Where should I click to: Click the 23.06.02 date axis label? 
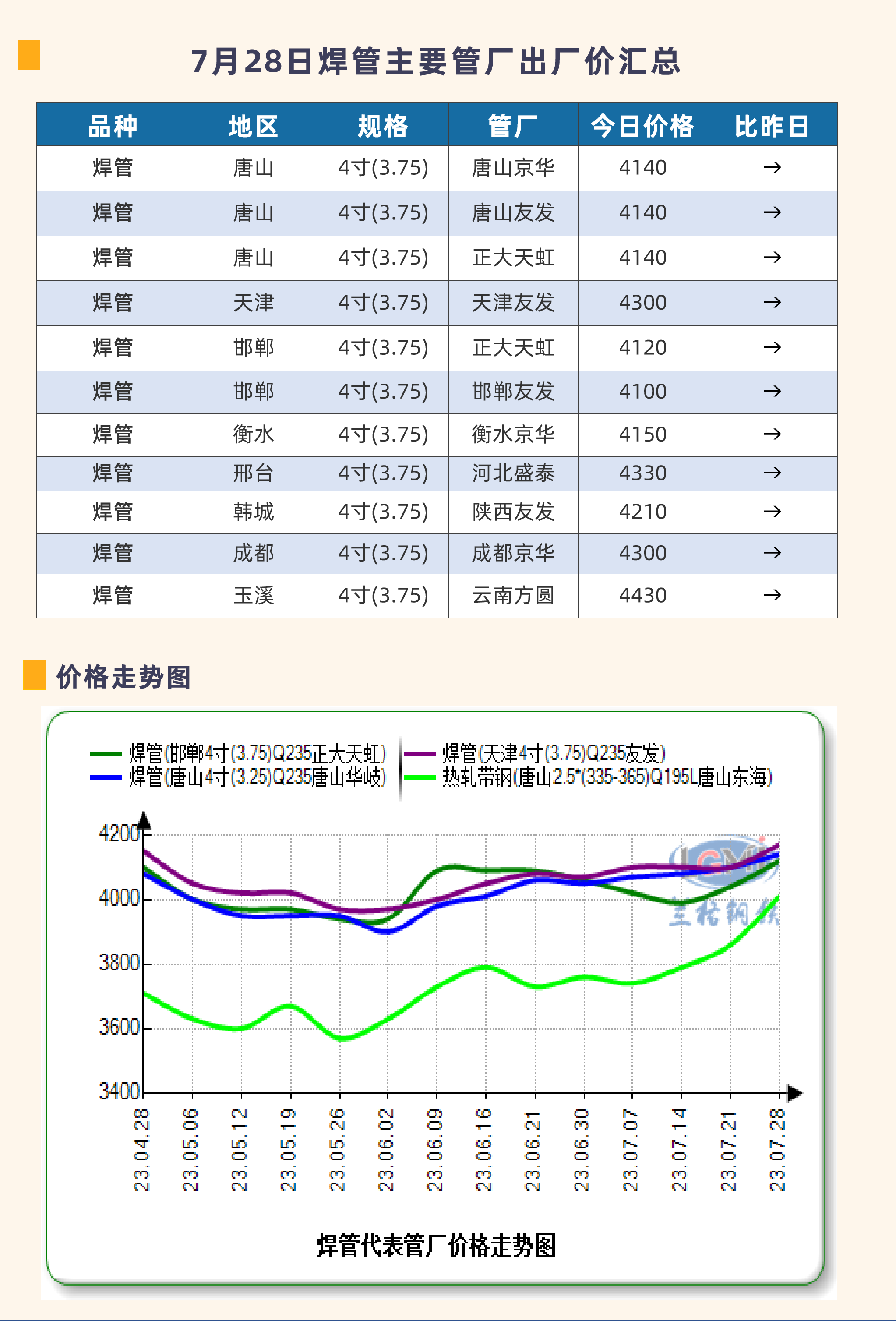click(386, 1149)
